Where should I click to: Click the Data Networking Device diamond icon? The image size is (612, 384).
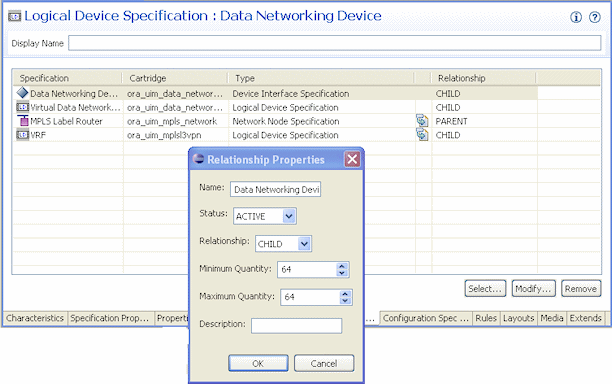[x=22, y=93]
